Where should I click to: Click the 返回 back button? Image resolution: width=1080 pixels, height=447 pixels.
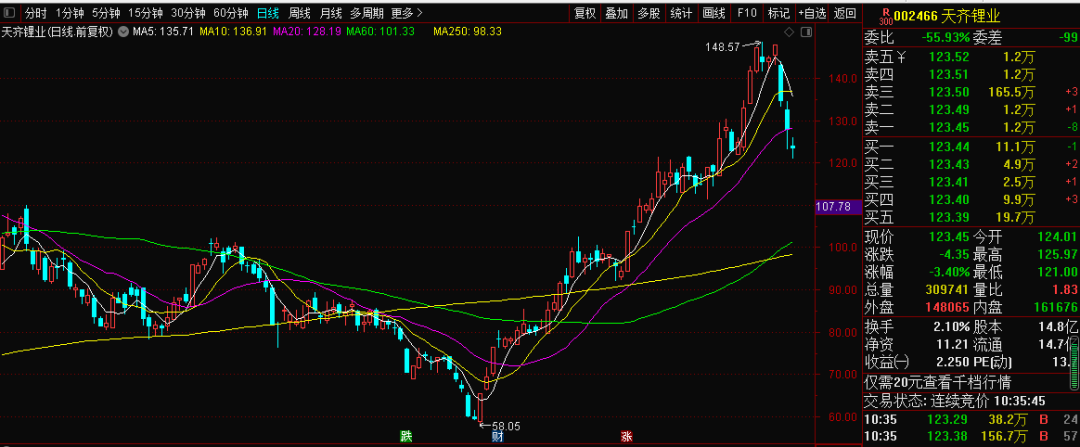[844, 13]
